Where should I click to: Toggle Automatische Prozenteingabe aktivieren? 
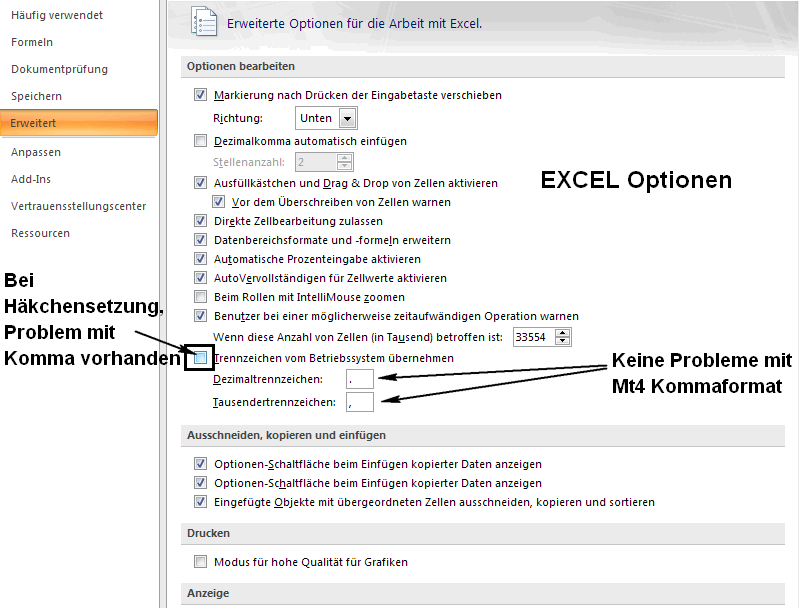click(x=200, y=259)
